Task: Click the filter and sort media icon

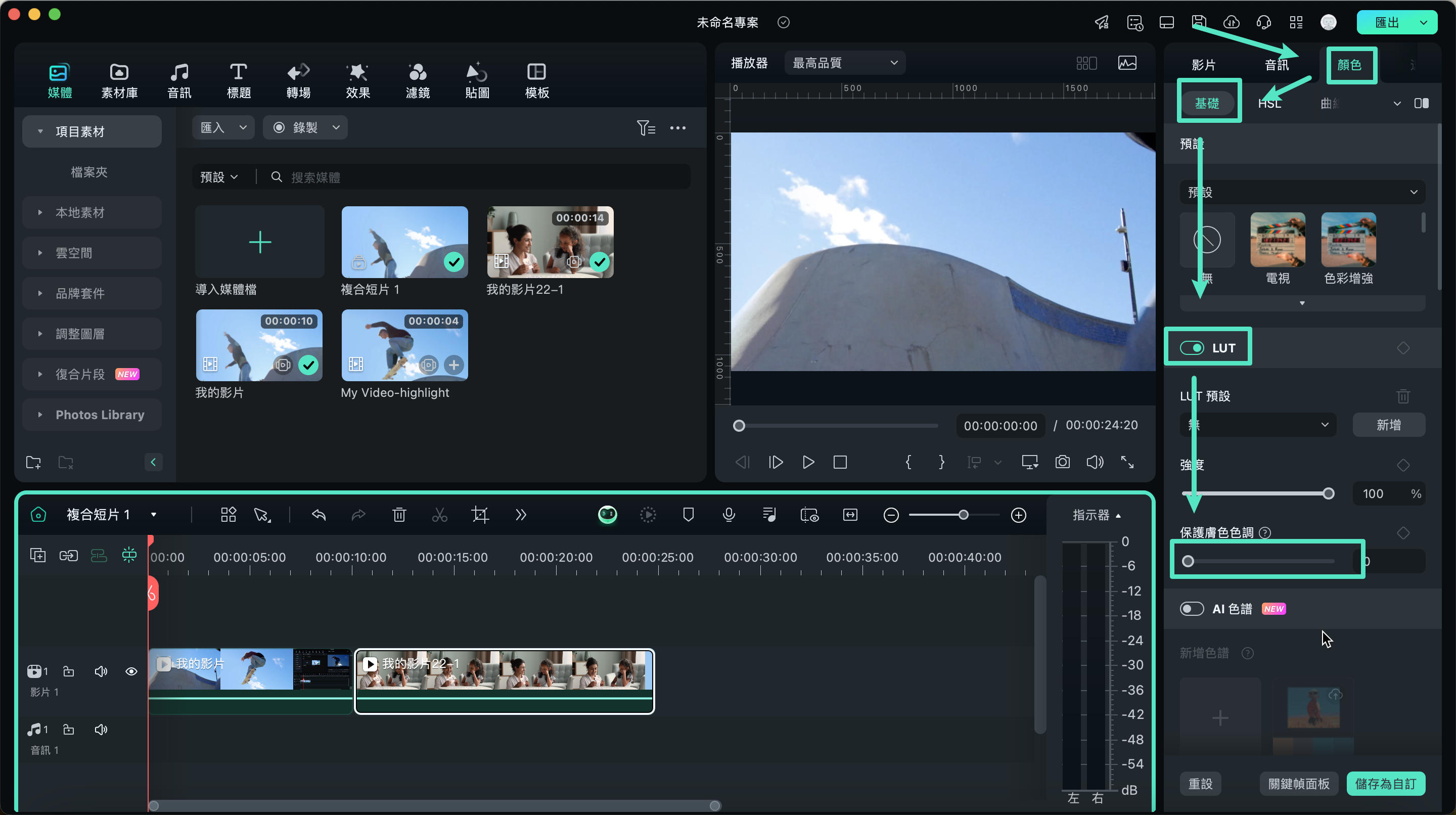Action: 646,128
